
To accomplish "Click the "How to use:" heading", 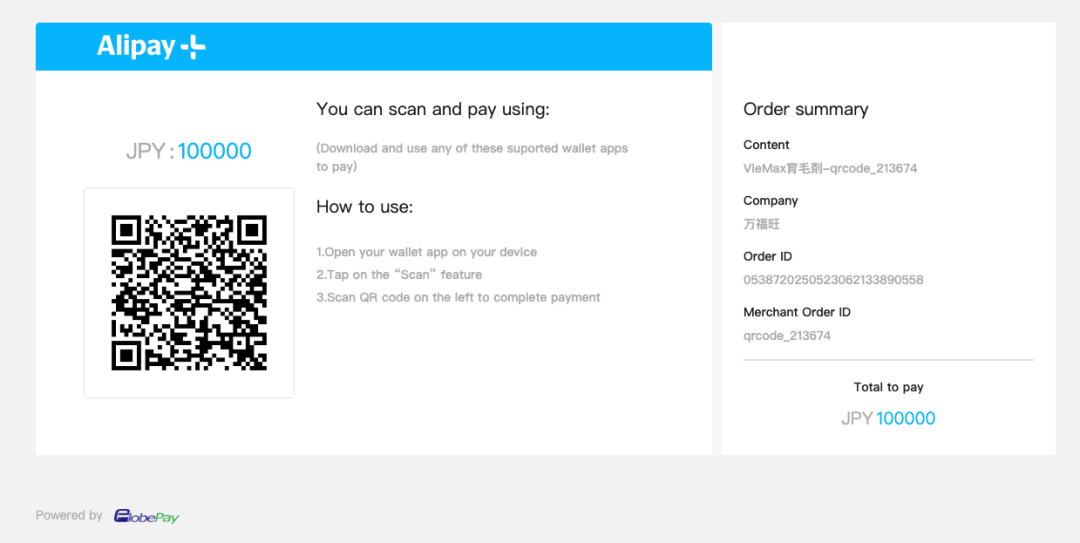I will (x=364, y=207).
